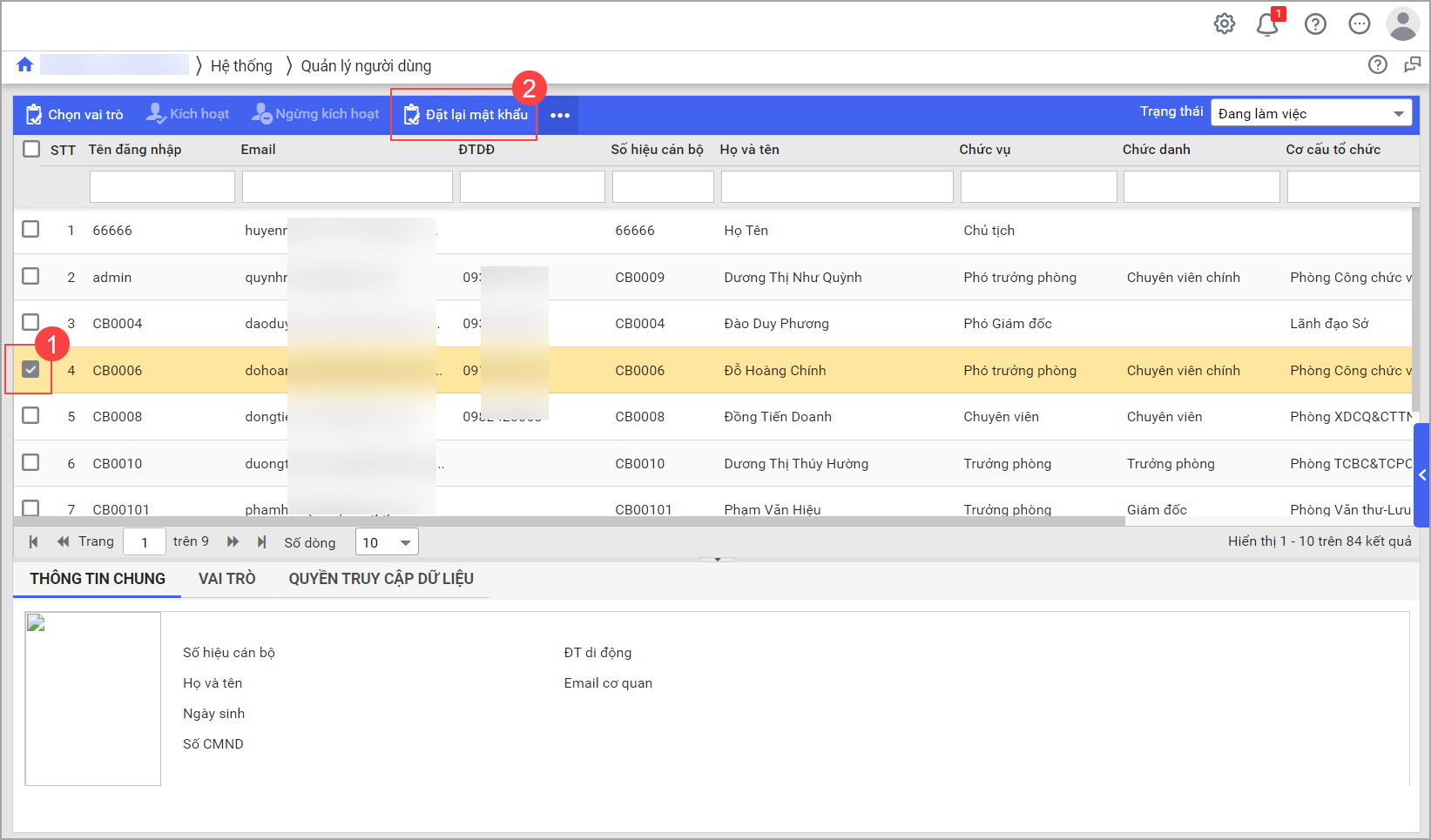Click the Chọn vai trò button
This screenshot has height=840, width=1431.
[75, 115]
